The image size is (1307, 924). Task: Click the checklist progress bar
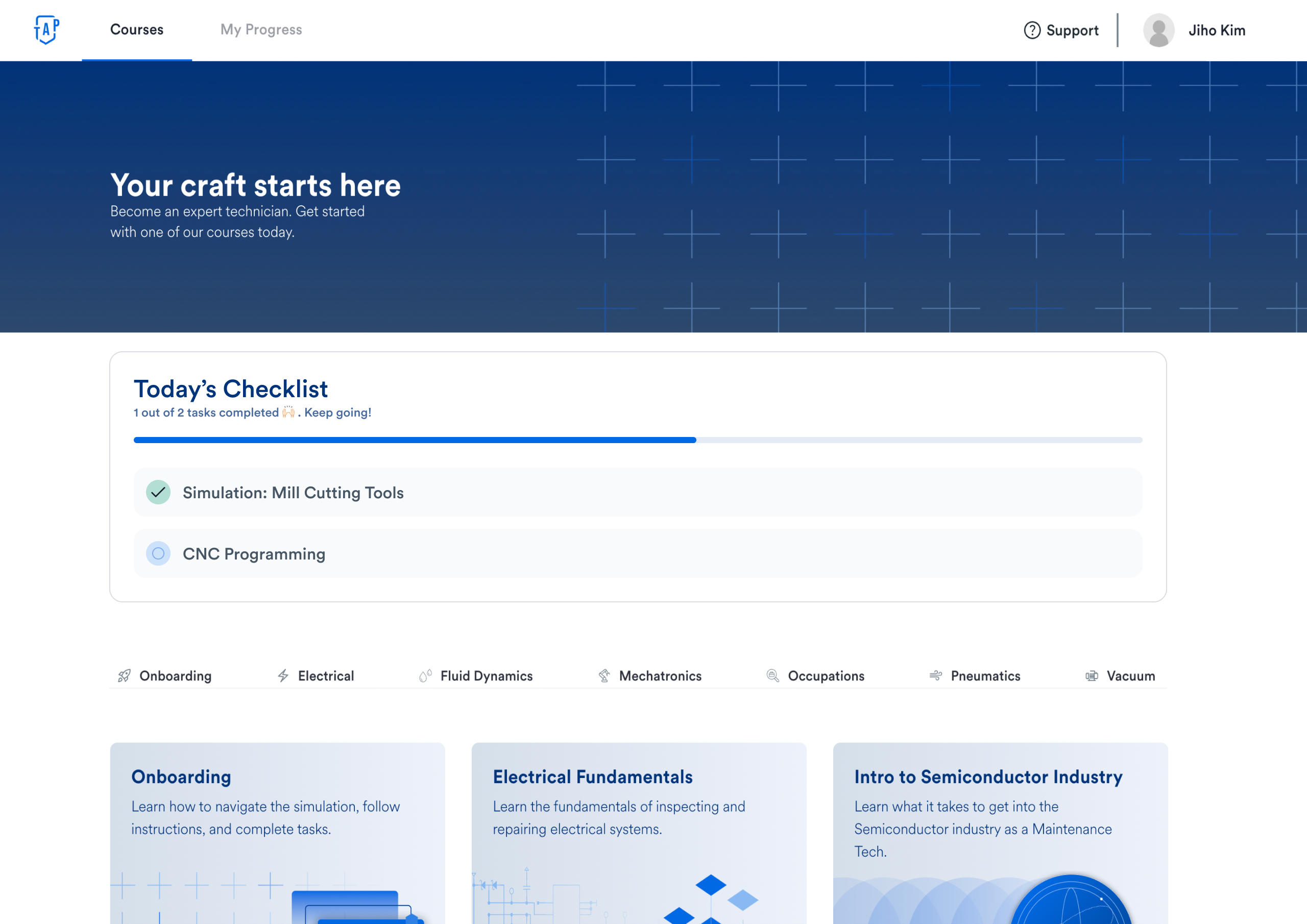(x=638, y=440)
